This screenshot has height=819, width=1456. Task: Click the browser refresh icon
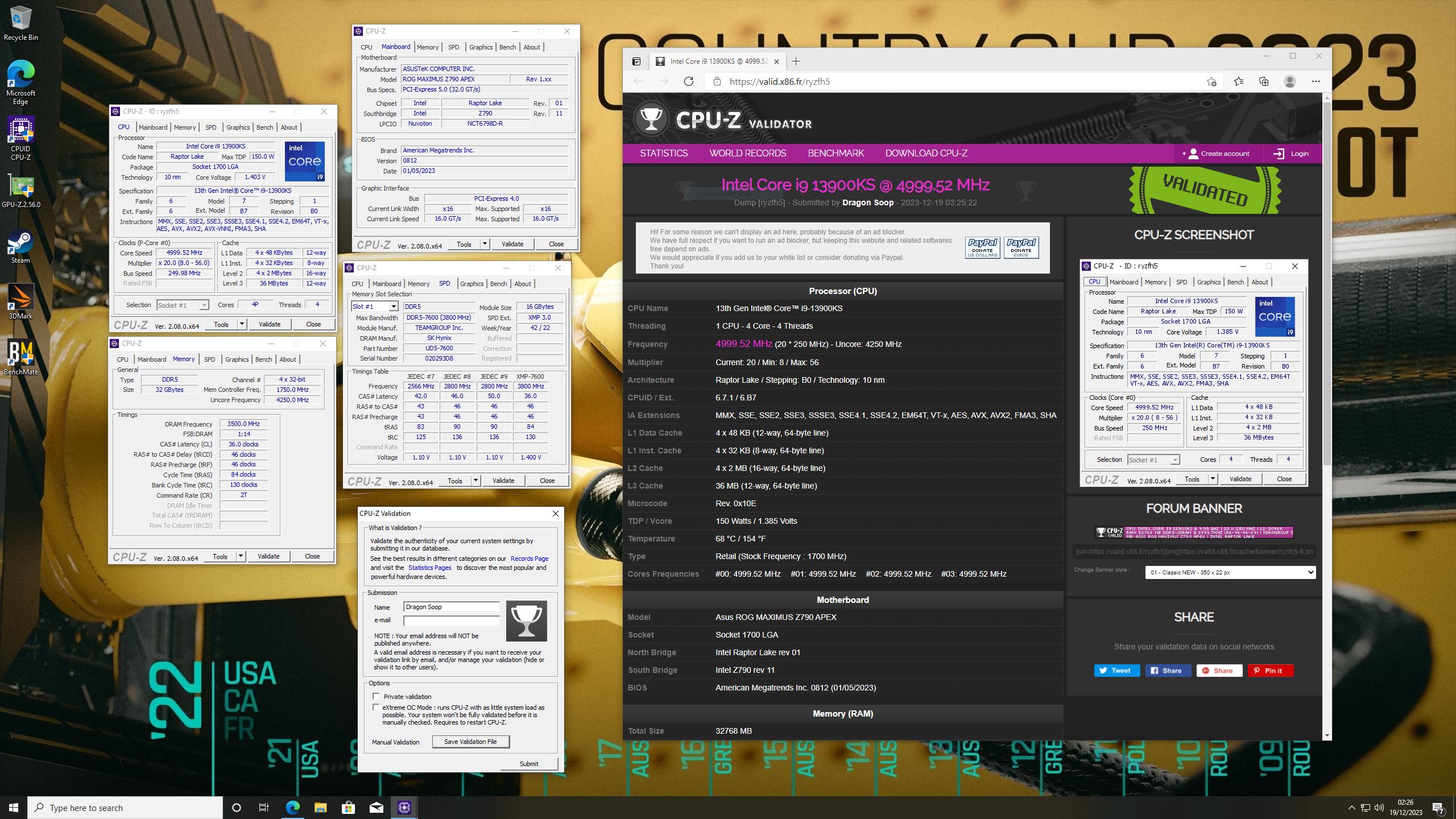[689, 81]
